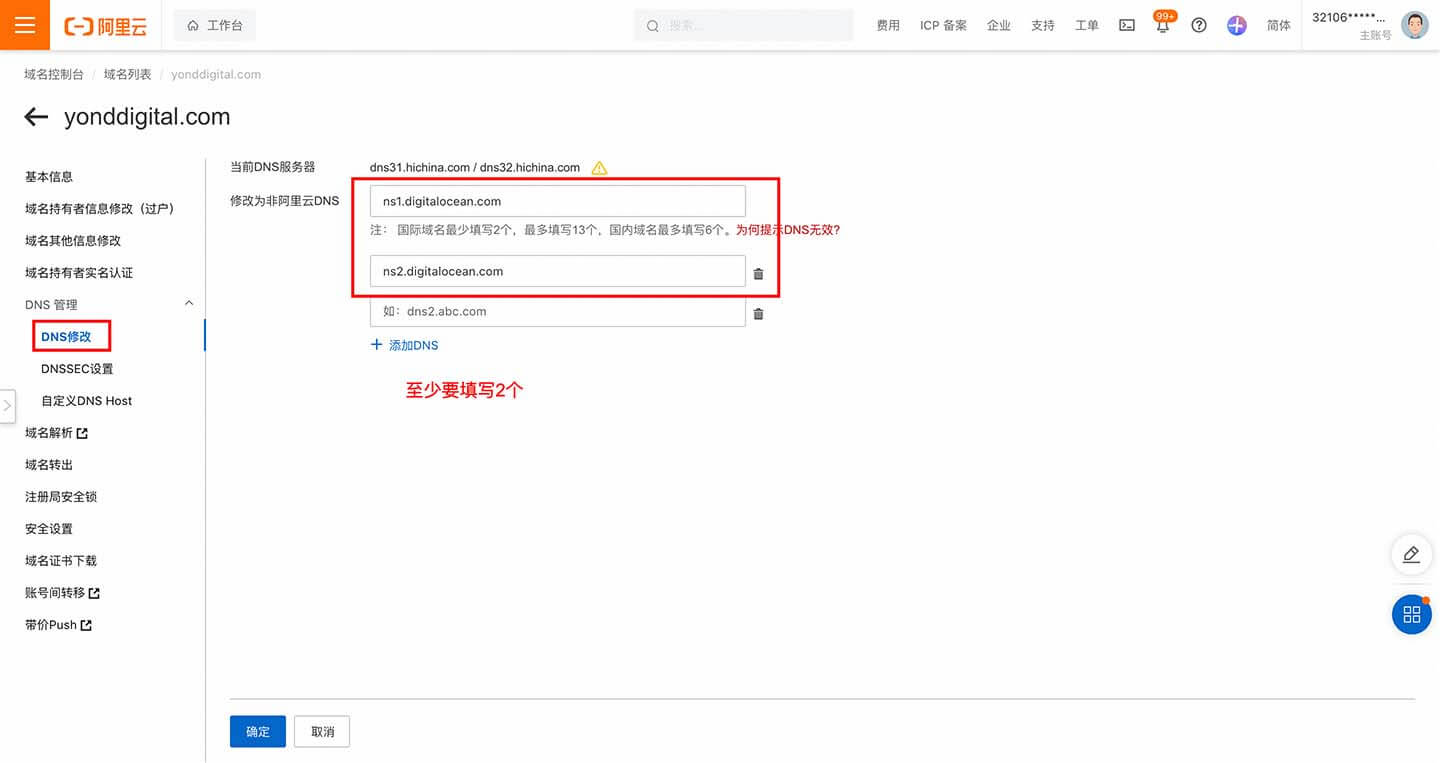Select 自定义DNS Host
The image size is (1440, 763).
point(86,401)
